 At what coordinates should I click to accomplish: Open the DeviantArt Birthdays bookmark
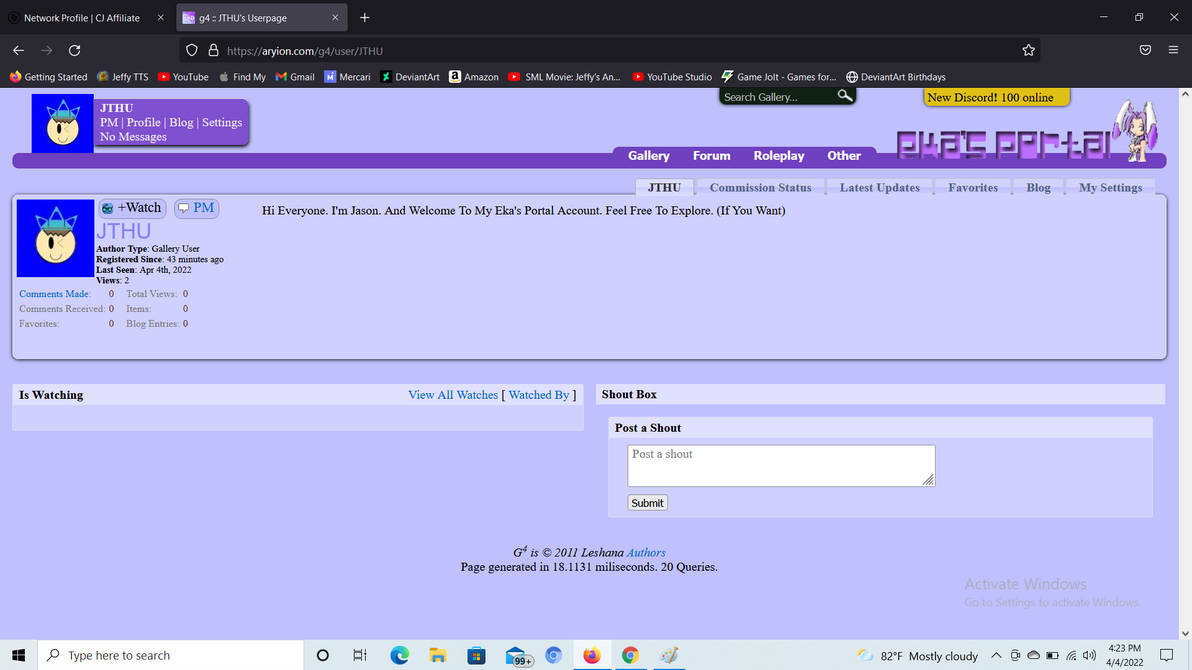[x=896, y=77]
